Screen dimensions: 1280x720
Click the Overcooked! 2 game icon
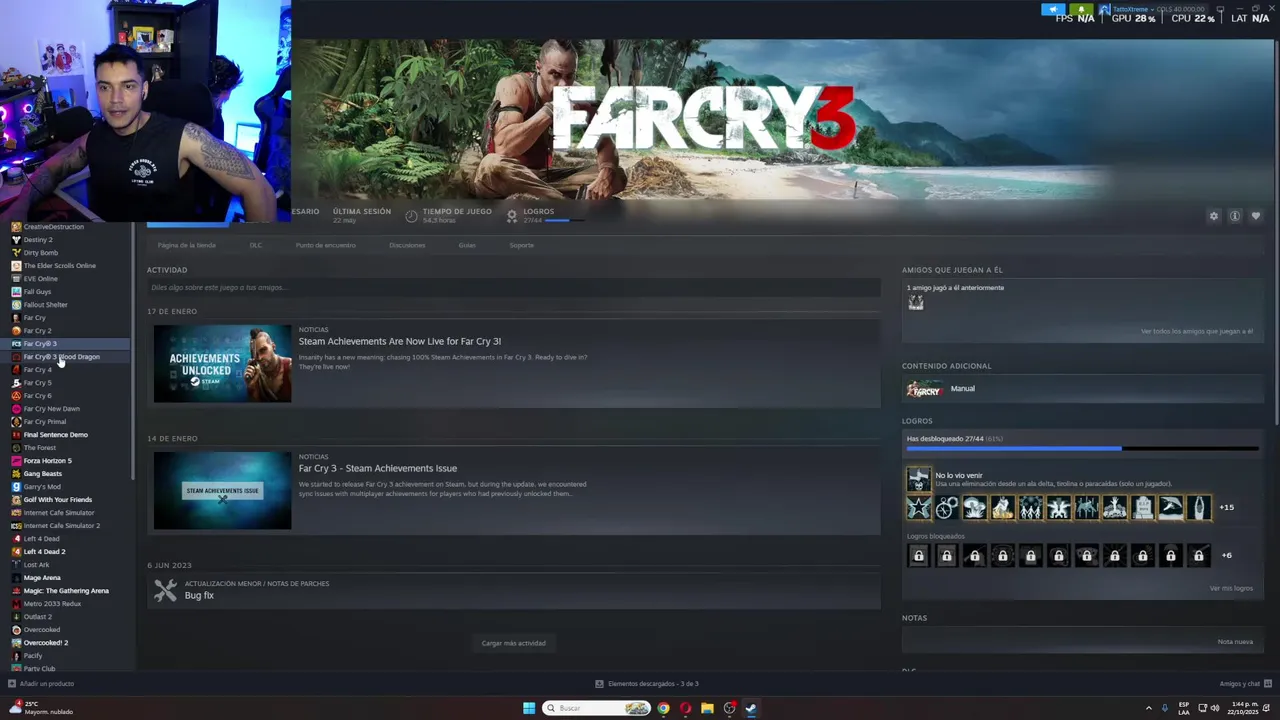point(16,643)
